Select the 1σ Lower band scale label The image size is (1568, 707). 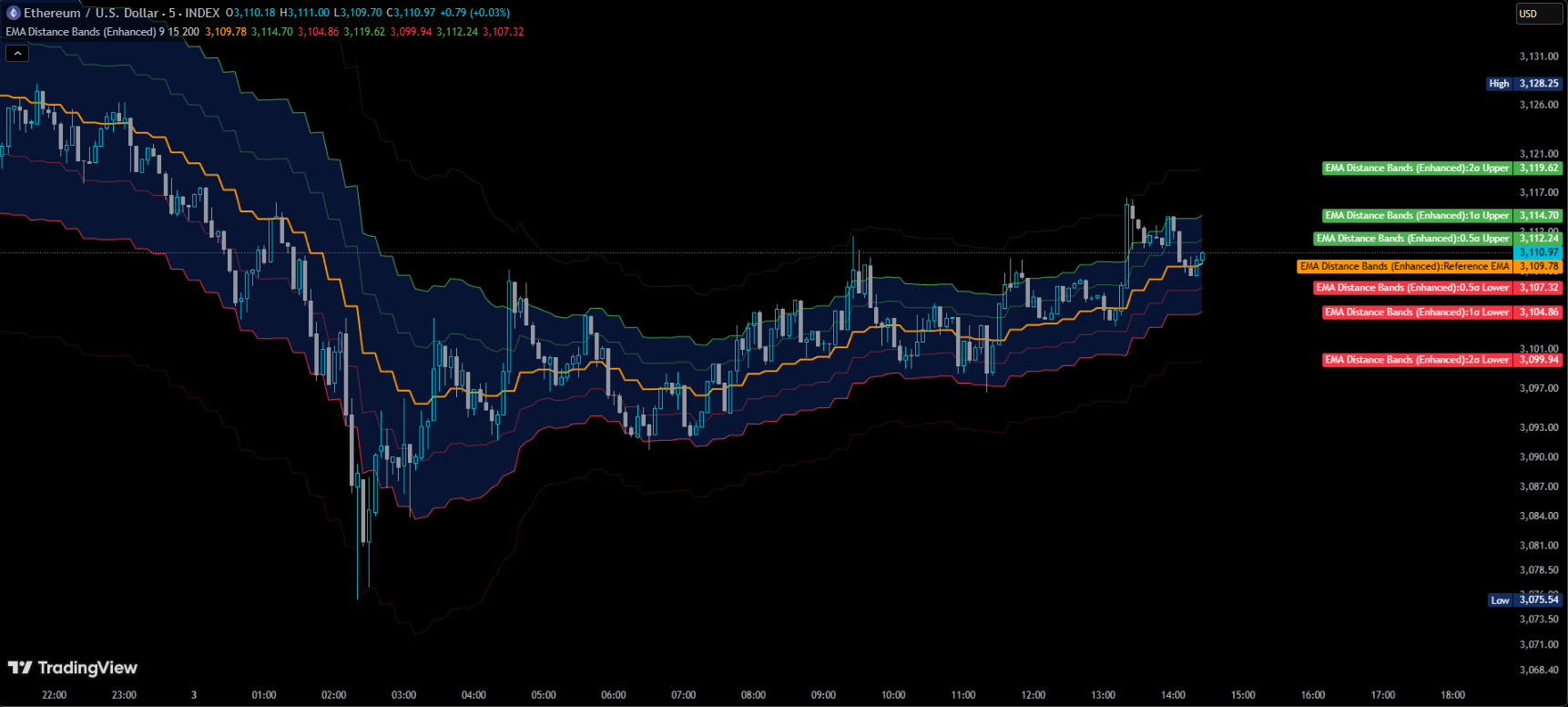tap(1442, 312)
